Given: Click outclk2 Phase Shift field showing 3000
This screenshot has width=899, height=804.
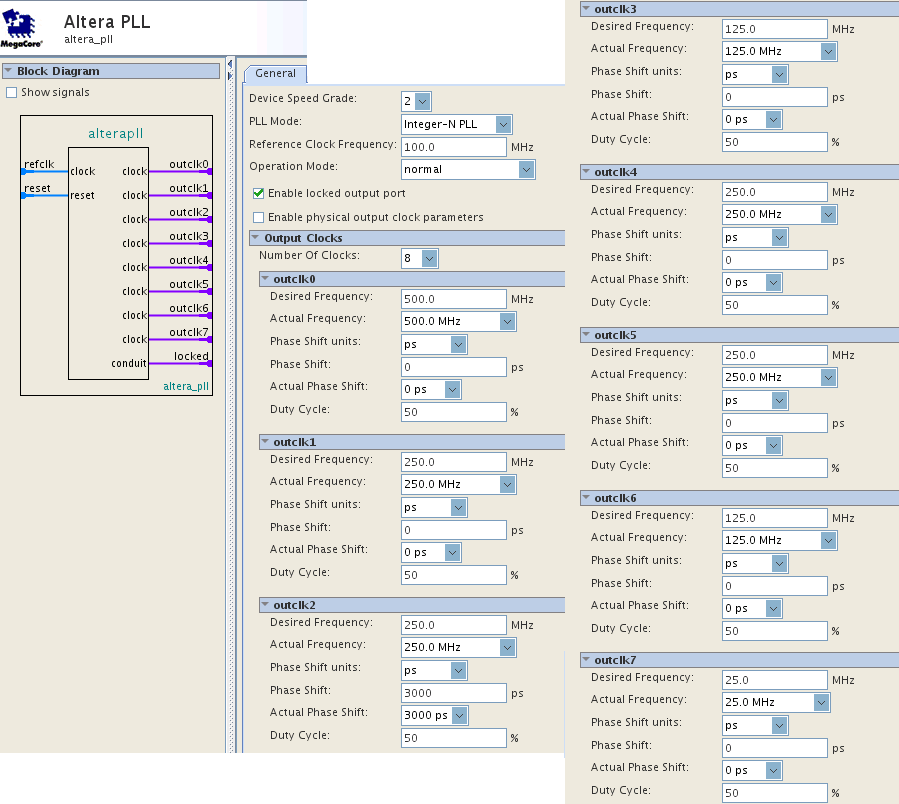Looking at the screenshot, I should [454, 693].
